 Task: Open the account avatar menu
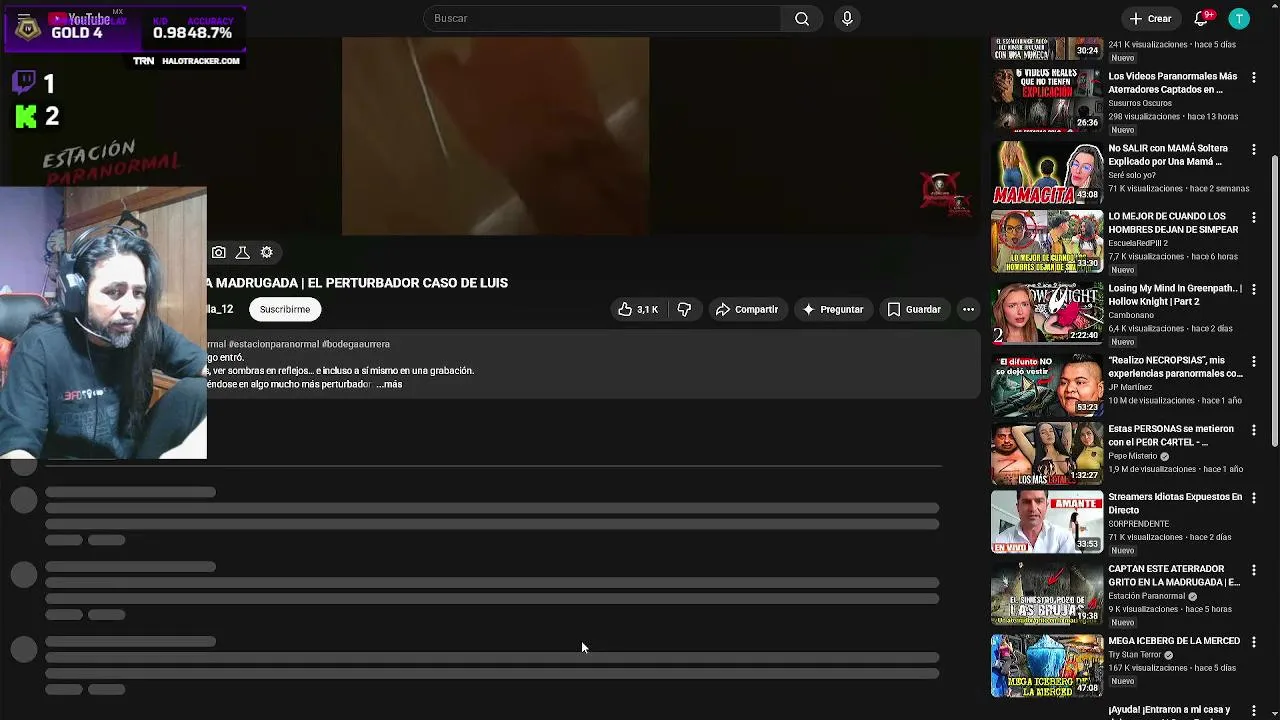tap(1239, 19)
